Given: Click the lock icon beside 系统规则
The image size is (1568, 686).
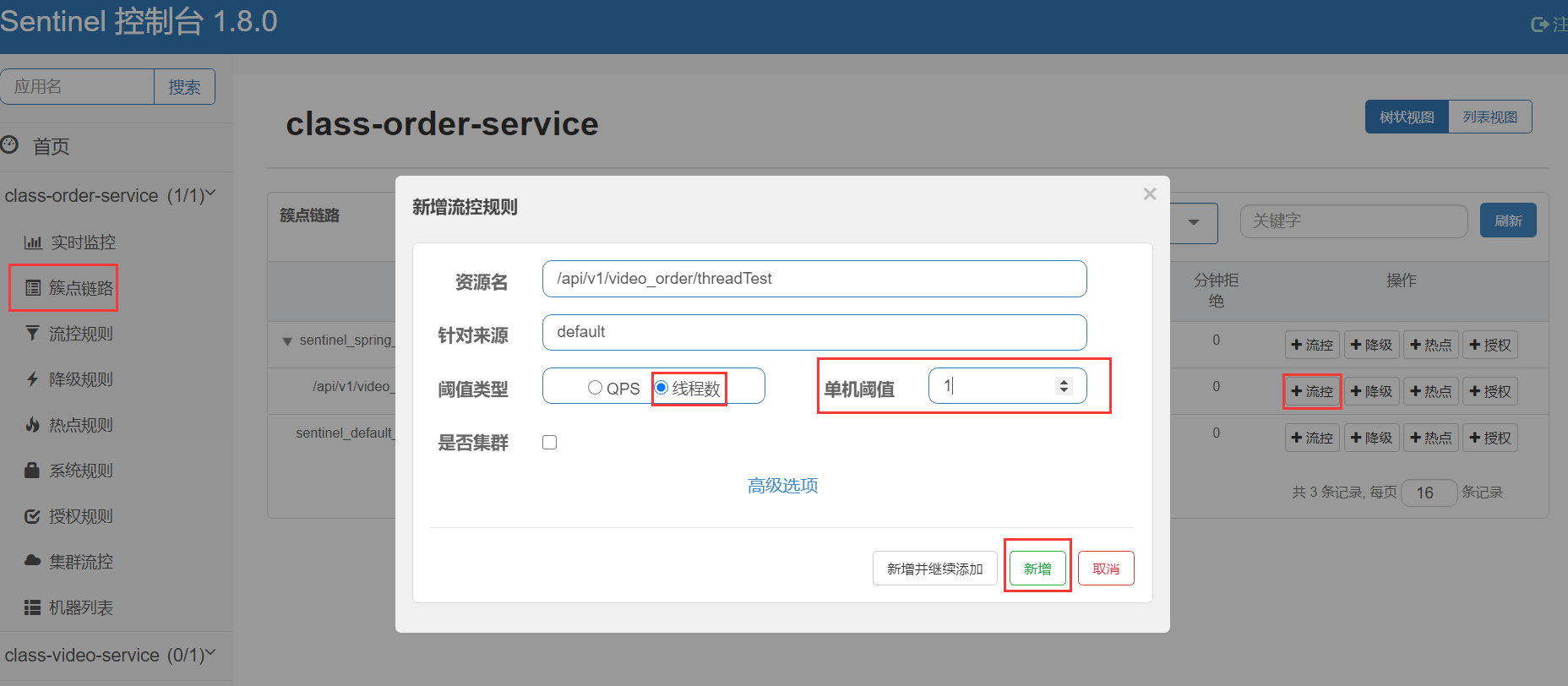Looking at the screenshot, I should click(x=32, y=470).
